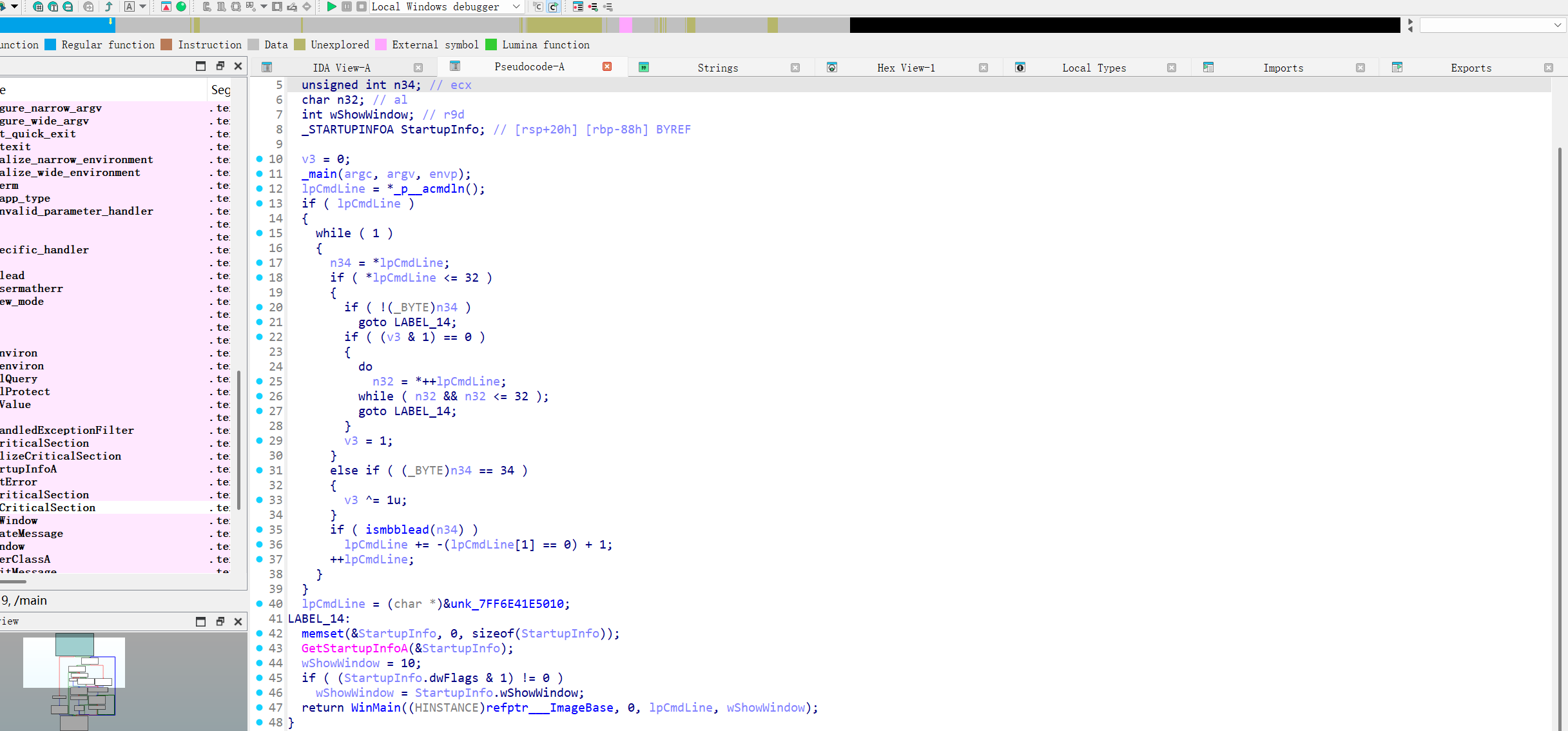This screenshot has height=731, width=1568.
Task: Click the Hex View-1 tab icon
Action: coord(832,68)
